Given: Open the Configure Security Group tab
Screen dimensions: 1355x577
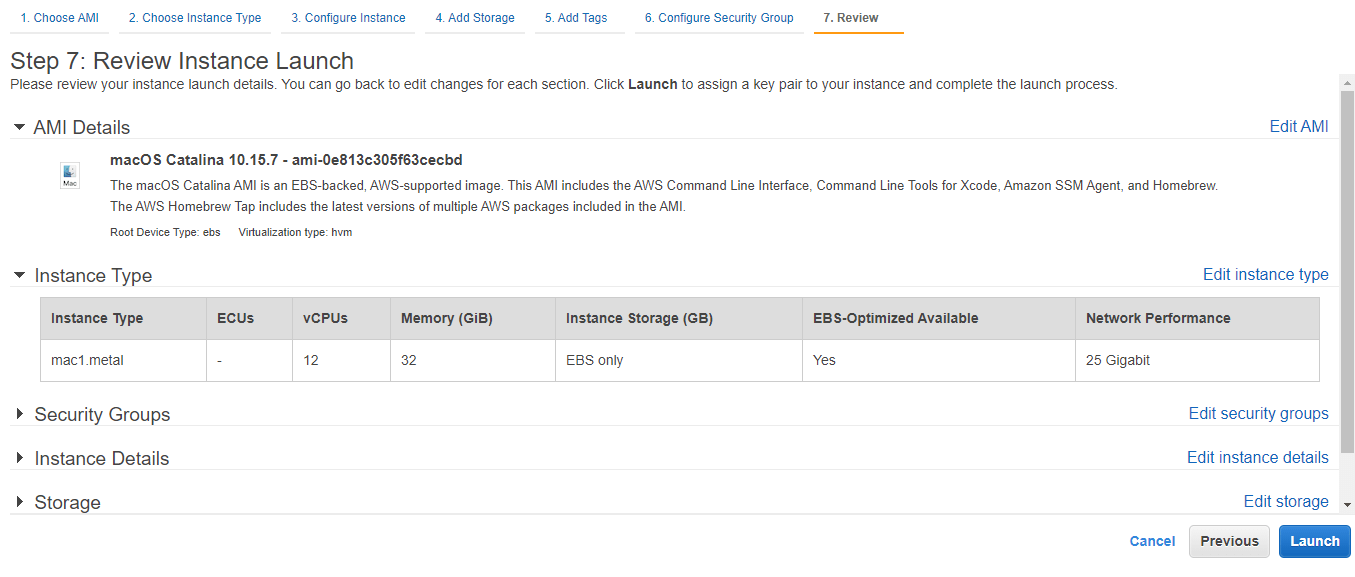Looking at the screenshot, I should (x=719, y=18).
